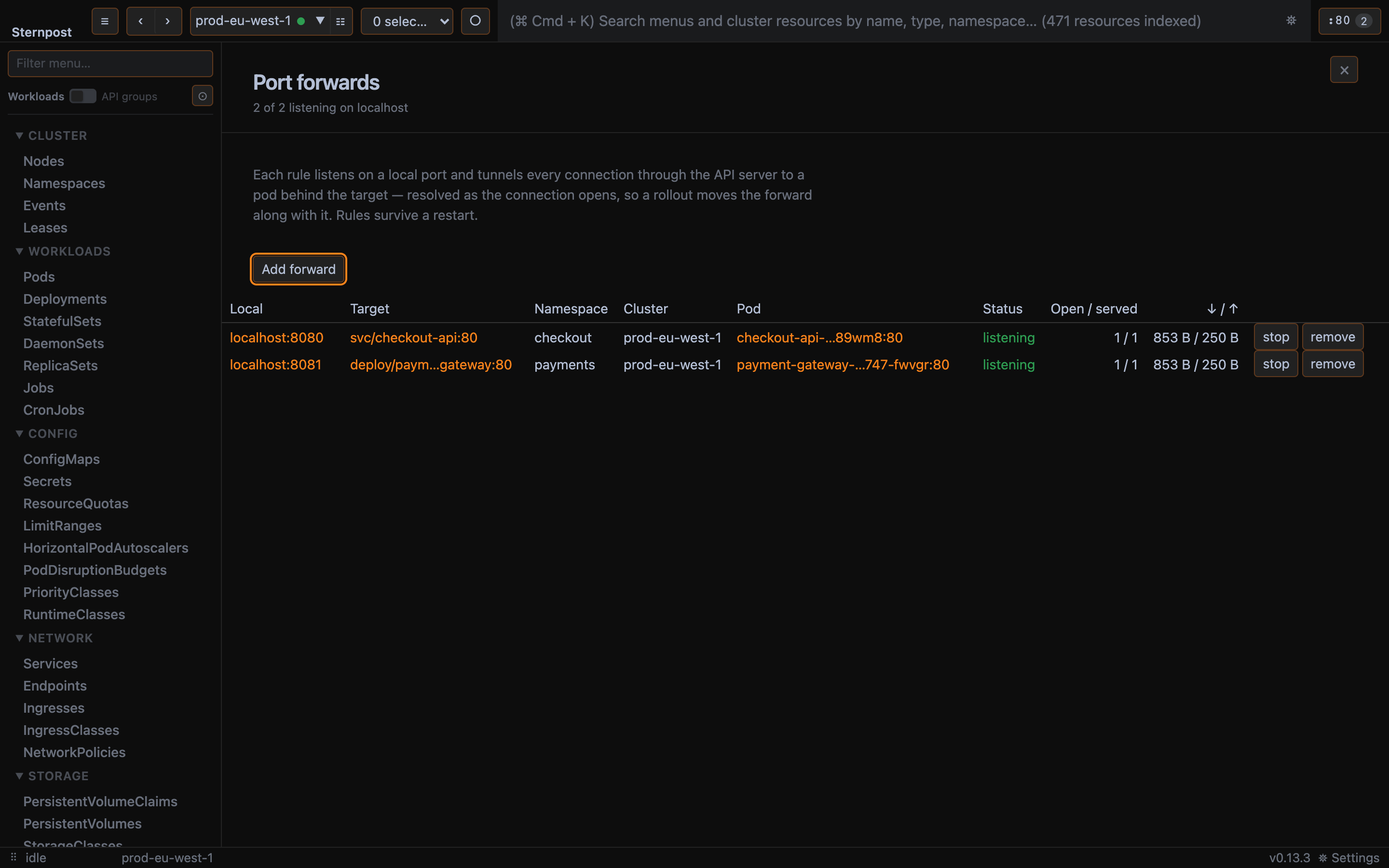Open PersistentVolumes in the sidebar
Viewport: 1389px width, 868px height.
tap(82, 824)
